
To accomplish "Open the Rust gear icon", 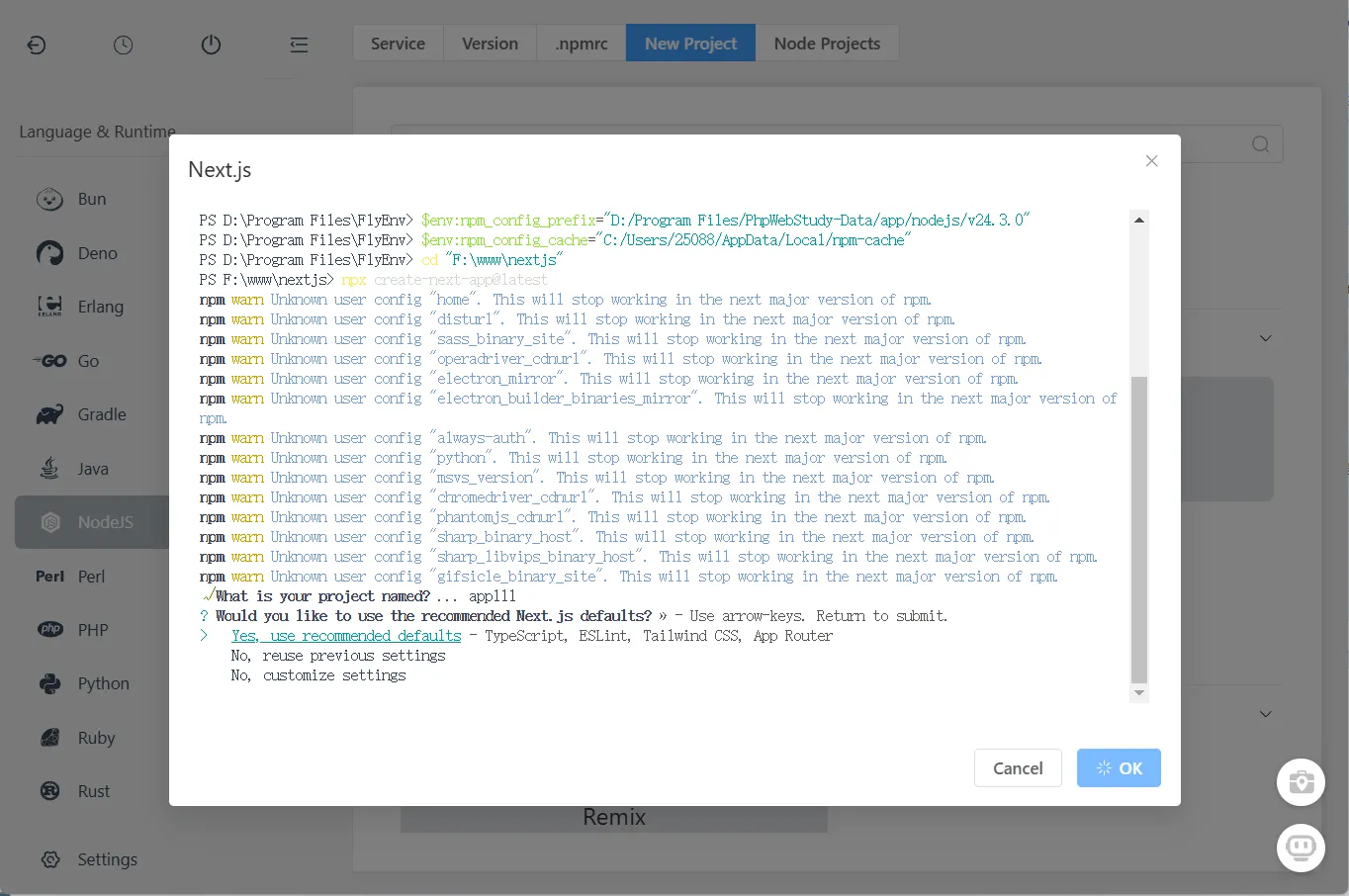I will [x=49, y=791].
